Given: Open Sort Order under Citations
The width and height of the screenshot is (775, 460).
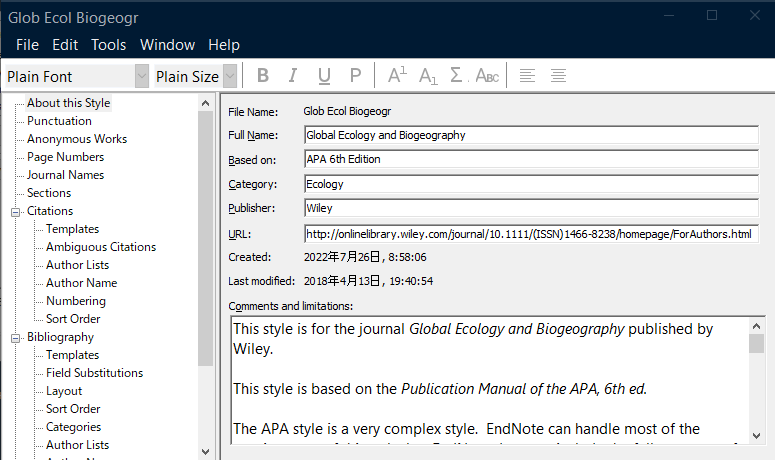Looking at the screenshot, I should [73, 319].
